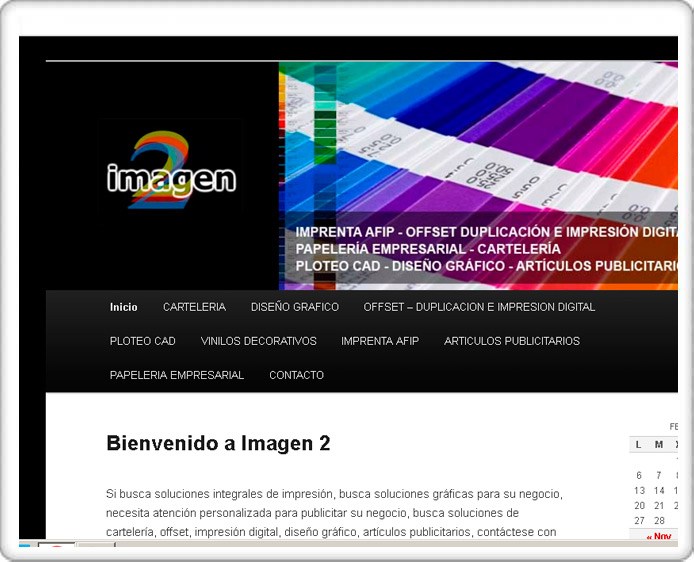Open PAPELERIA EMPRESARIAL menu link
The height and width of the screenshot is (562, 694).
[x=177, y=375]
